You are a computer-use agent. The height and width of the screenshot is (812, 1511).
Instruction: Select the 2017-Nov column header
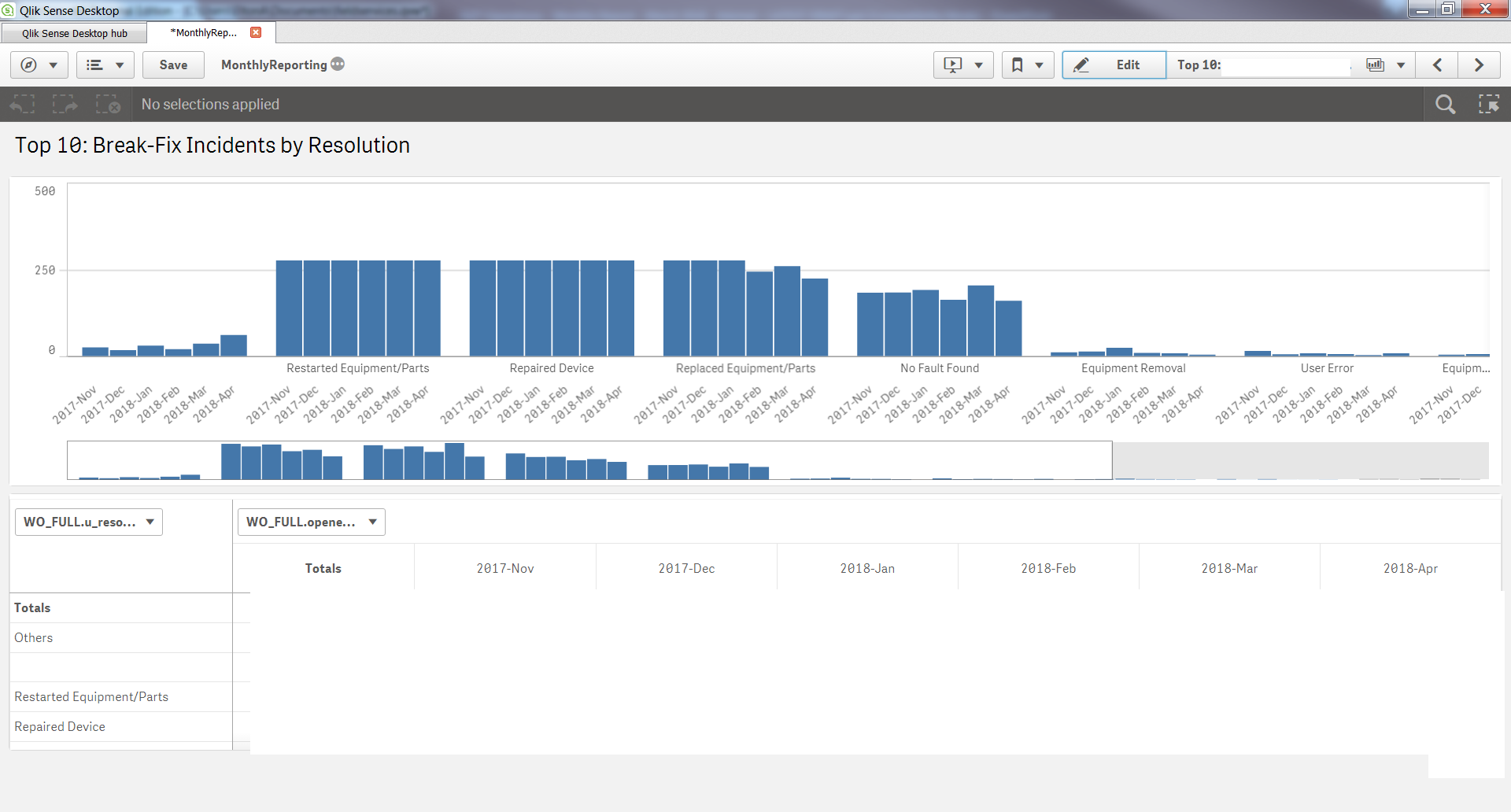[505, 568]
